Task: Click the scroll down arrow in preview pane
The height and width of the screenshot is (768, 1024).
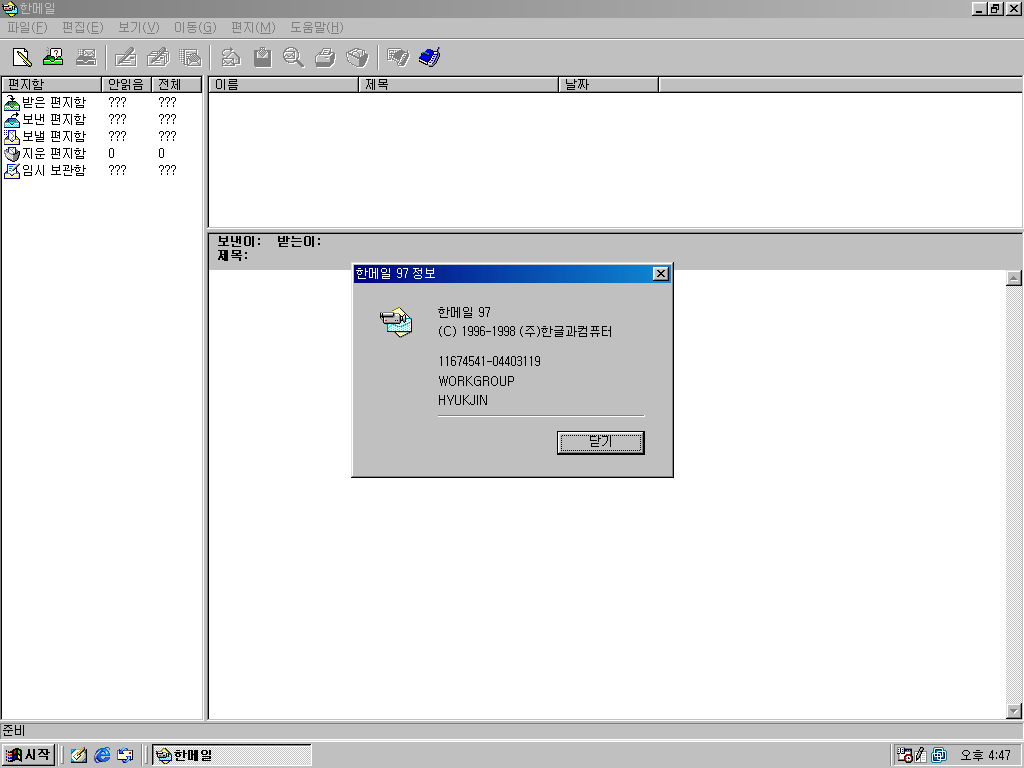Action: tap(1014, 711)
